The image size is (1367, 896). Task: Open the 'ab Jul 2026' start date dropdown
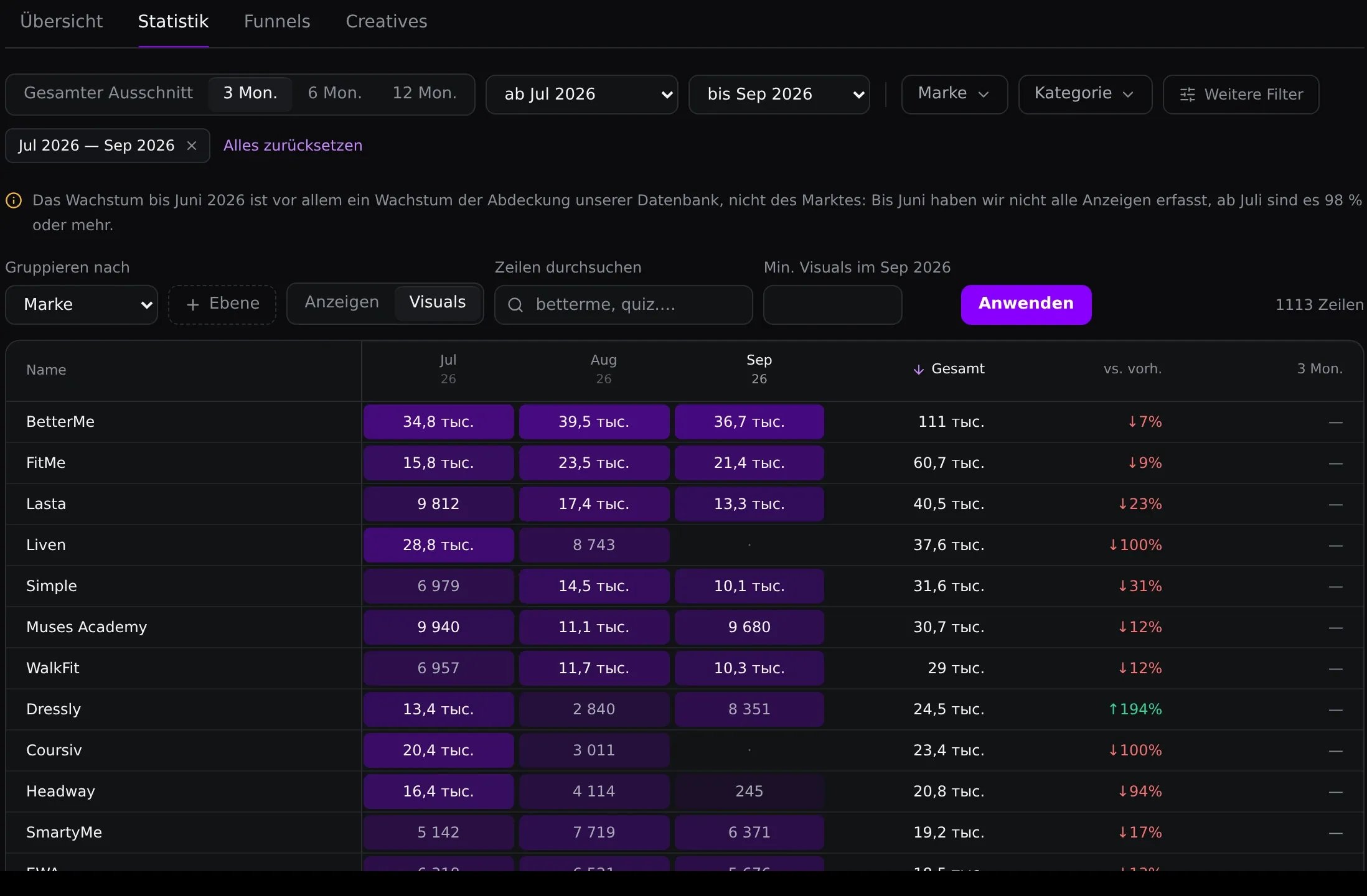coord(582,95)
